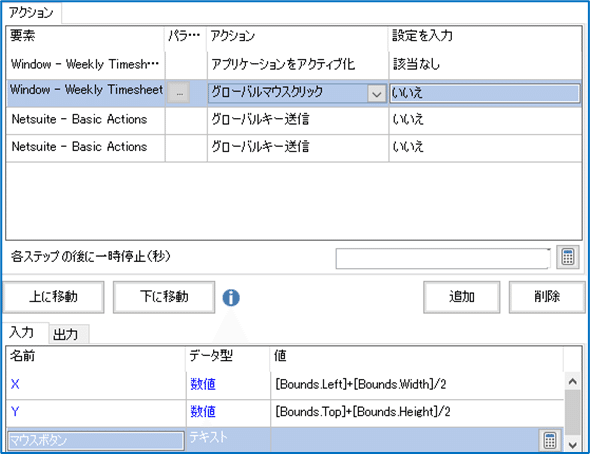This screenshot has width=590, height=454.
Task: Click the 追加 button
Action: click(462, 297)
